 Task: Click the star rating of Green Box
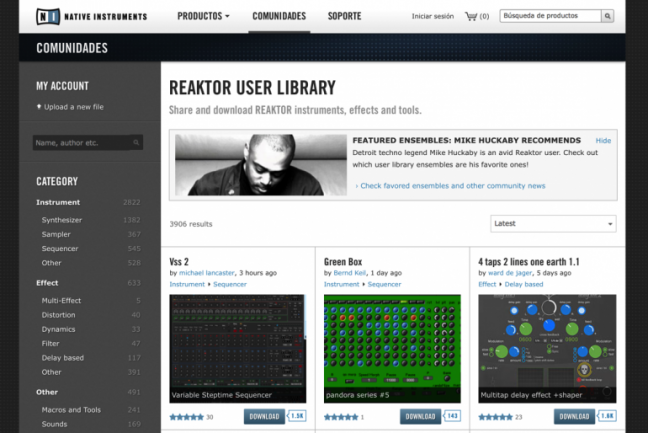click(x=341, y=417)
